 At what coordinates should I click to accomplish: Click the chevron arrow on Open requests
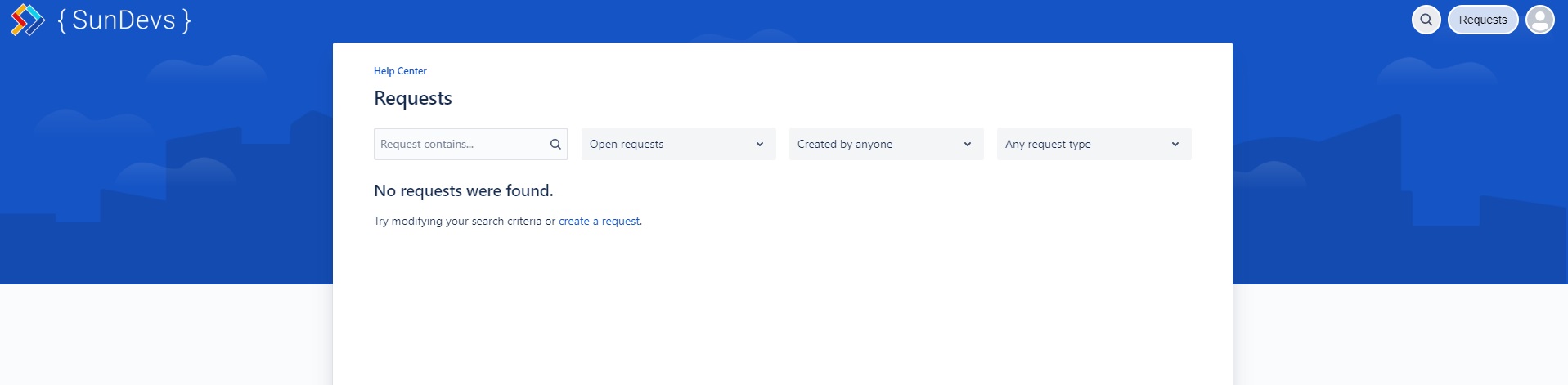pyautogui.click(x=760, y=144)
